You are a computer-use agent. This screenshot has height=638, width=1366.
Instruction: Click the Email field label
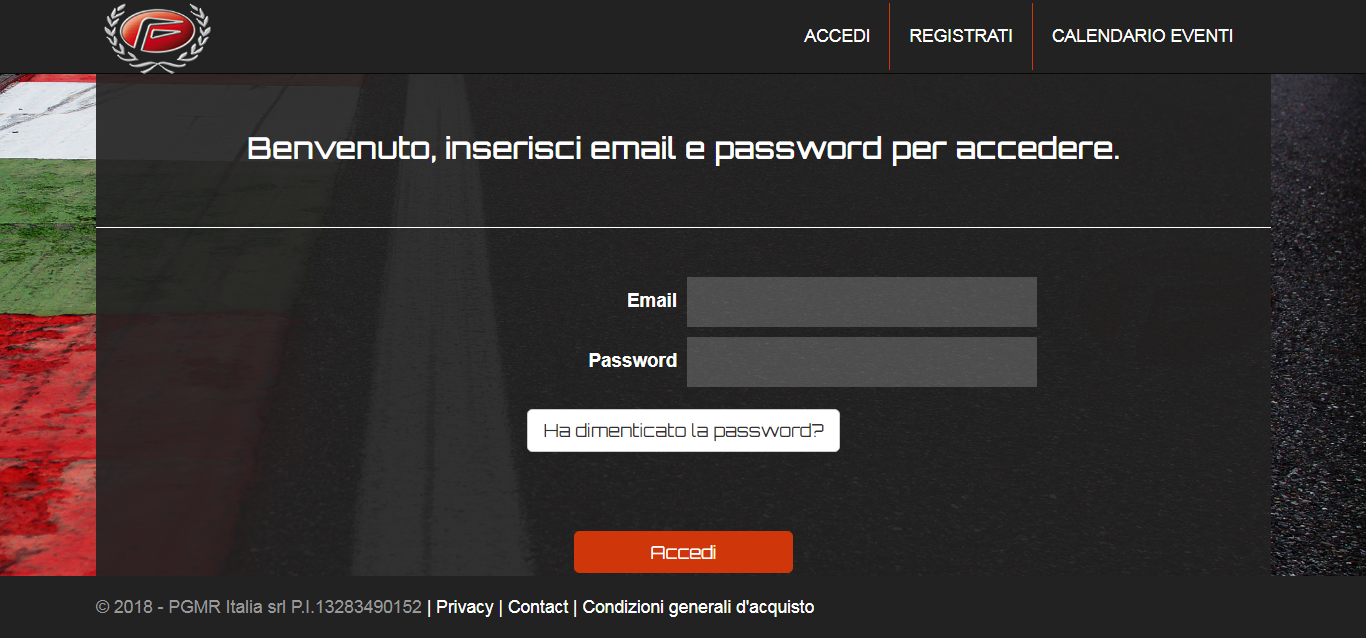(x=652, y=300)
